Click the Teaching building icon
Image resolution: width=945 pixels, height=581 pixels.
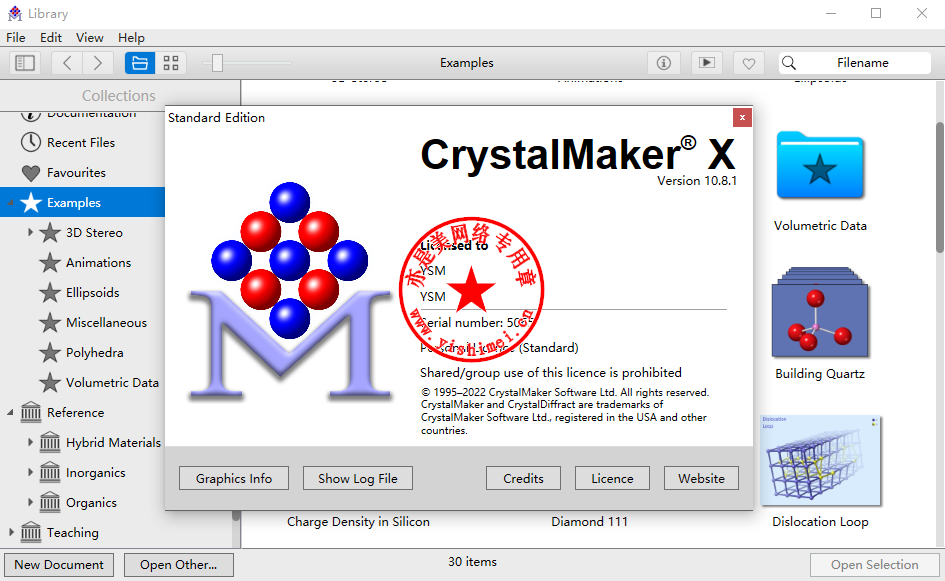(x=31, y=532)
